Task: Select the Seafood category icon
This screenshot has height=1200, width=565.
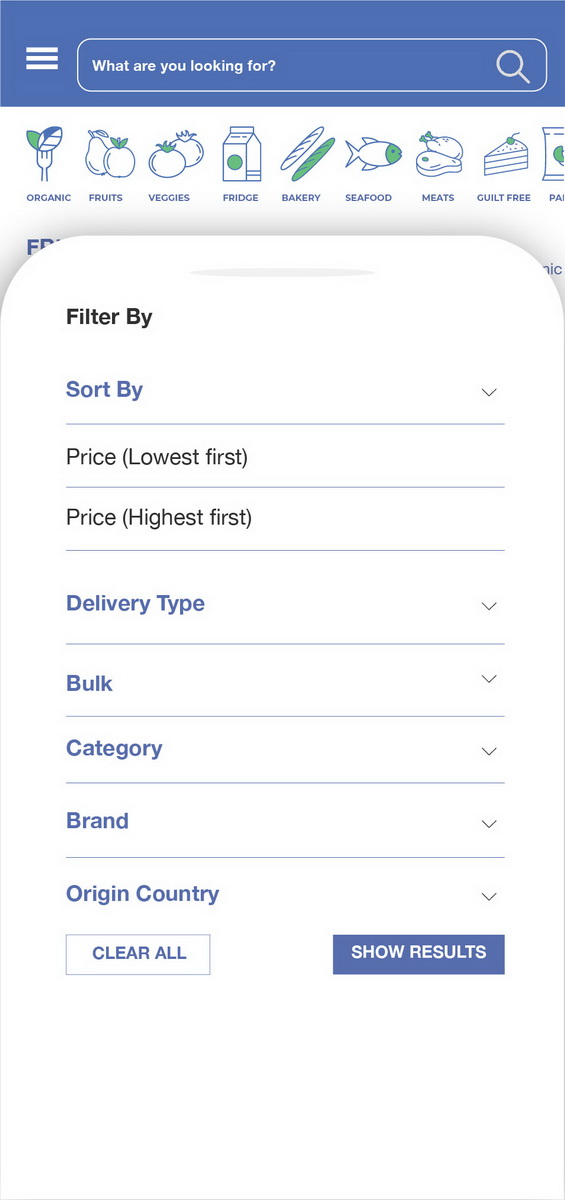Action: (x=369, y=164)
